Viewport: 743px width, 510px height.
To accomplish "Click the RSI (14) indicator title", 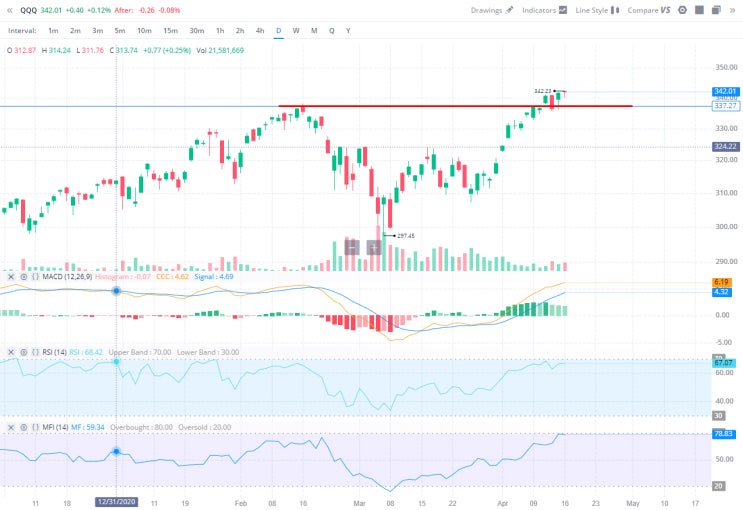I will coord(54,352).
